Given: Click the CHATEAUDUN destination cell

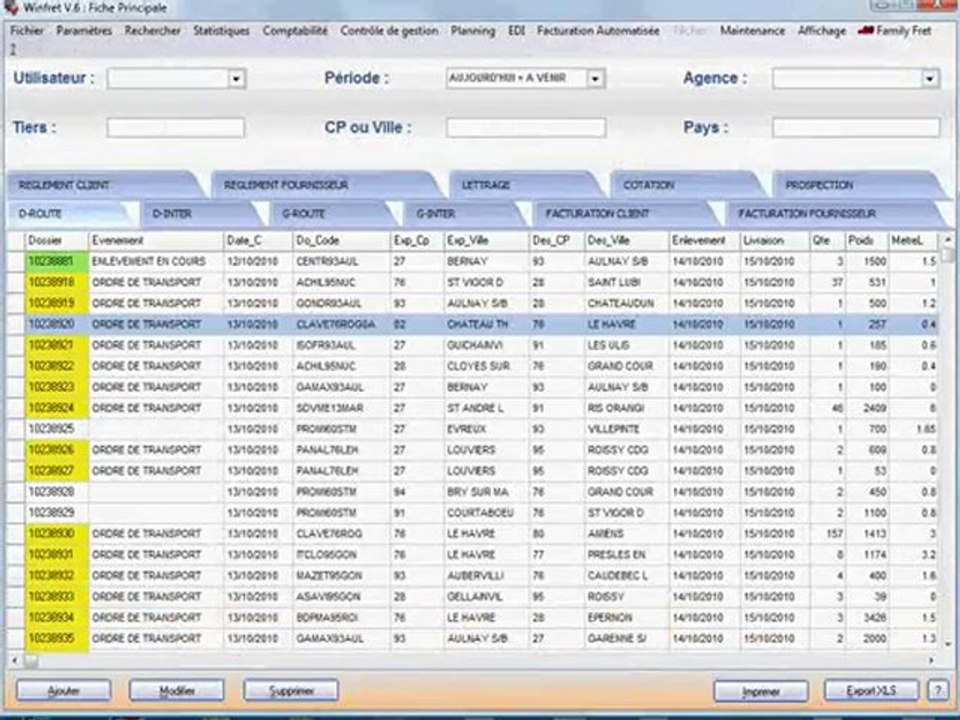Looking at the screenshot, I should 627,304.
